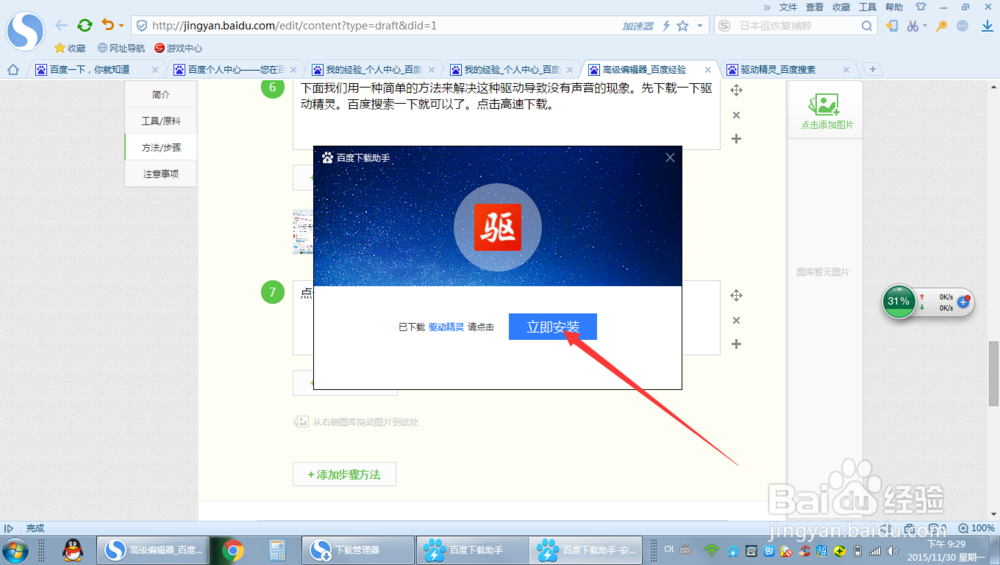
Task: Click the 驱动精灵 red app icon
Action: (497, 227)
